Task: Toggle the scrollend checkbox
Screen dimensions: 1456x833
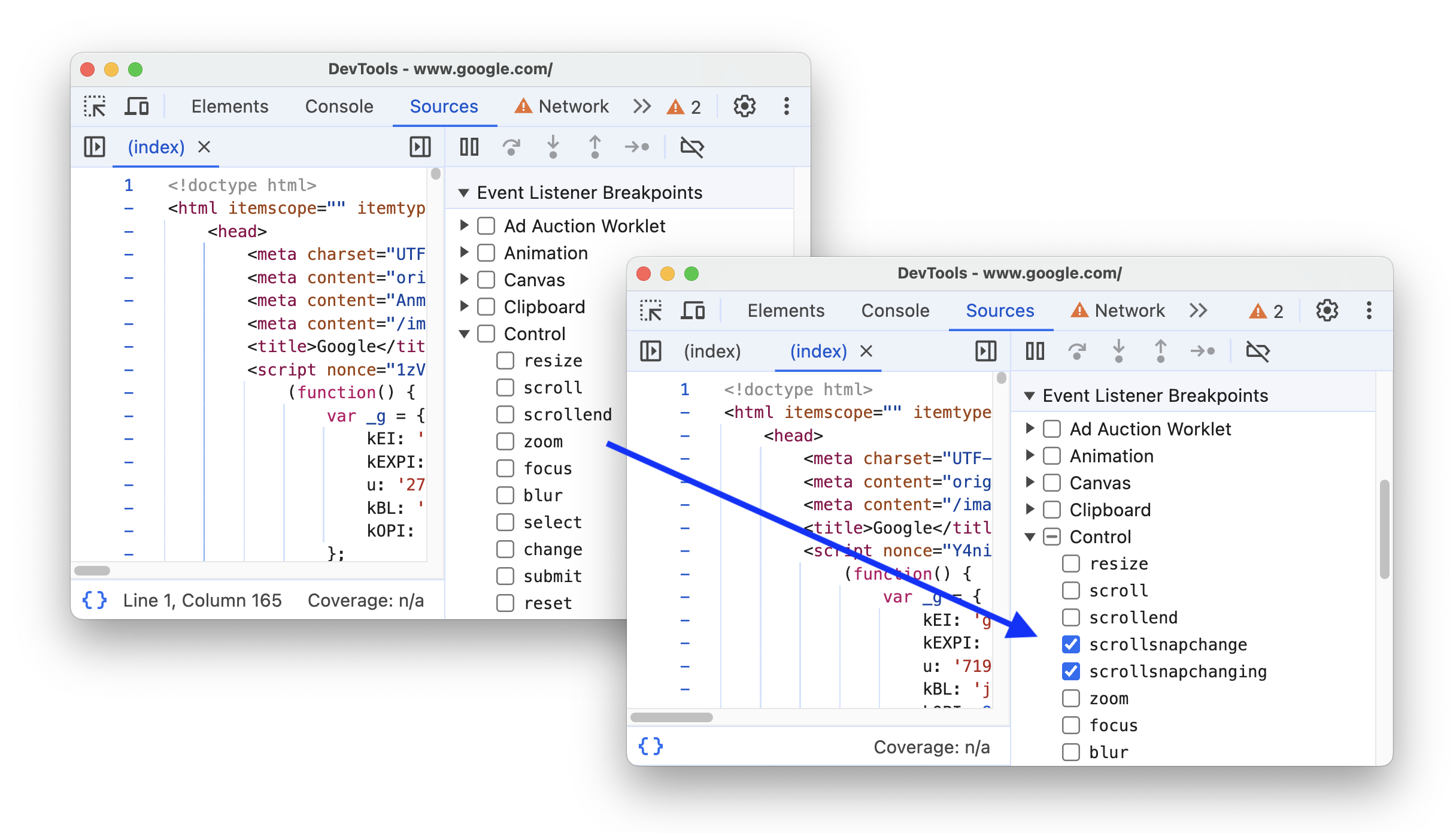Action: [x=1070, y=617]
